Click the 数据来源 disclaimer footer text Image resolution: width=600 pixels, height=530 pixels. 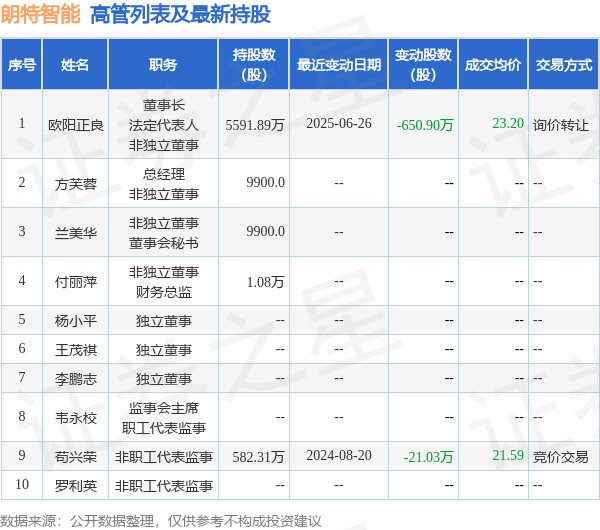(161, 521)
